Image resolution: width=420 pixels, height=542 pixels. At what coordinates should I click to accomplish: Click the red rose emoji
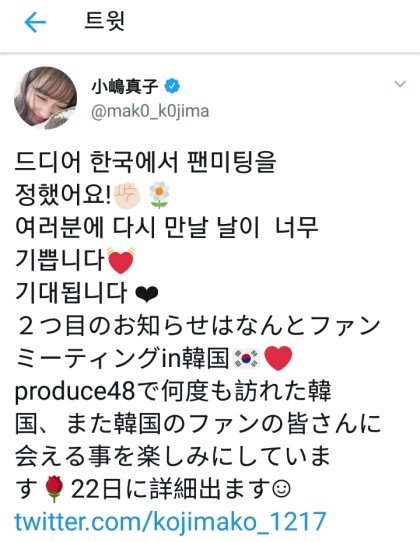[x=54, y=488]
